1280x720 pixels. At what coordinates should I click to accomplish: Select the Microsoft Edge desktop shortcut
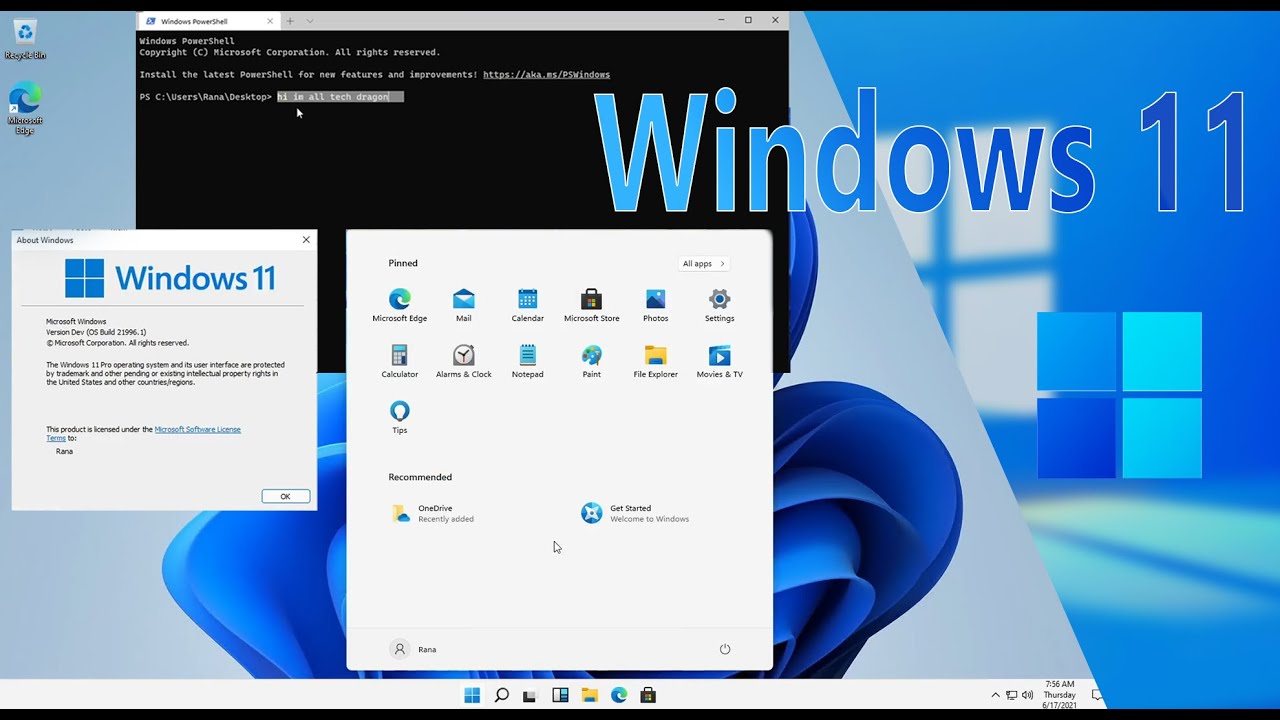point(25,109)
